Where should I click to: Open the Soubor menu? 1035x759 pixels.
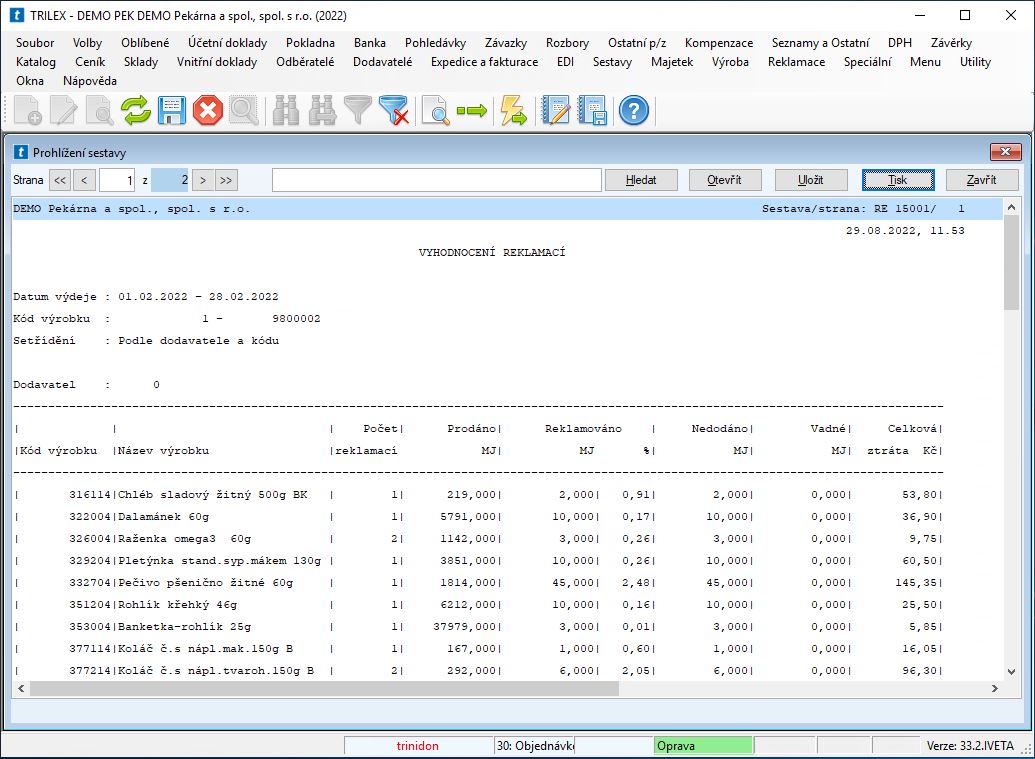[x=35, y=43]
